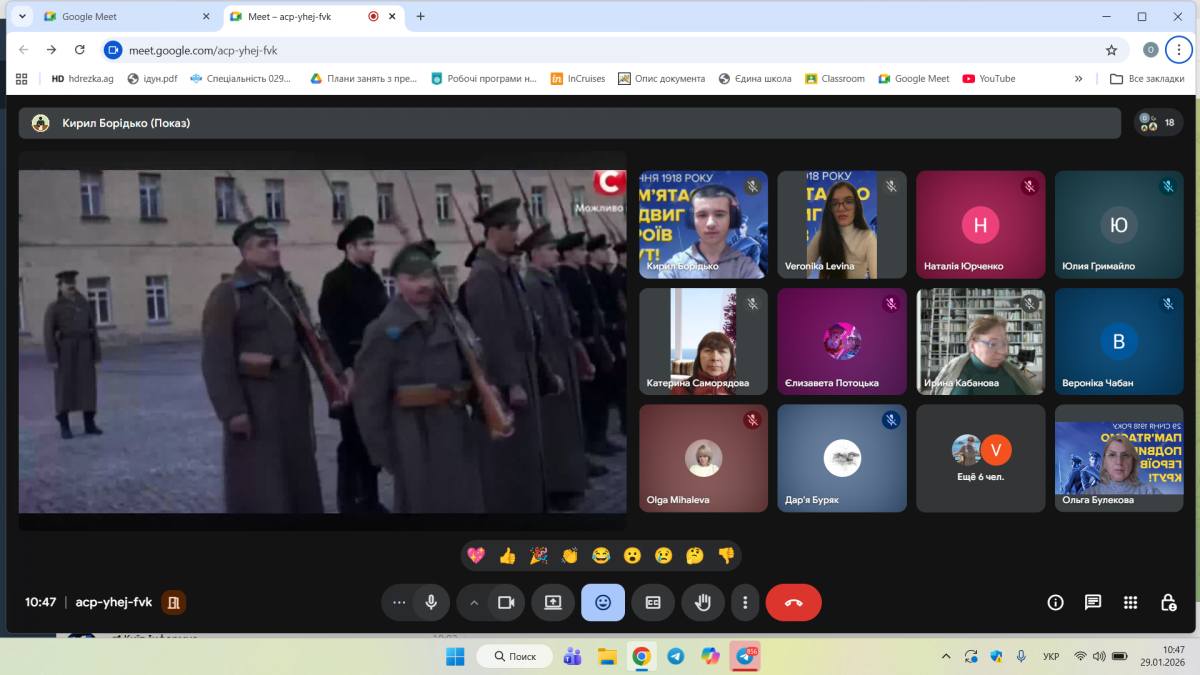Open more options vertical dots menu

coord(745,602)
